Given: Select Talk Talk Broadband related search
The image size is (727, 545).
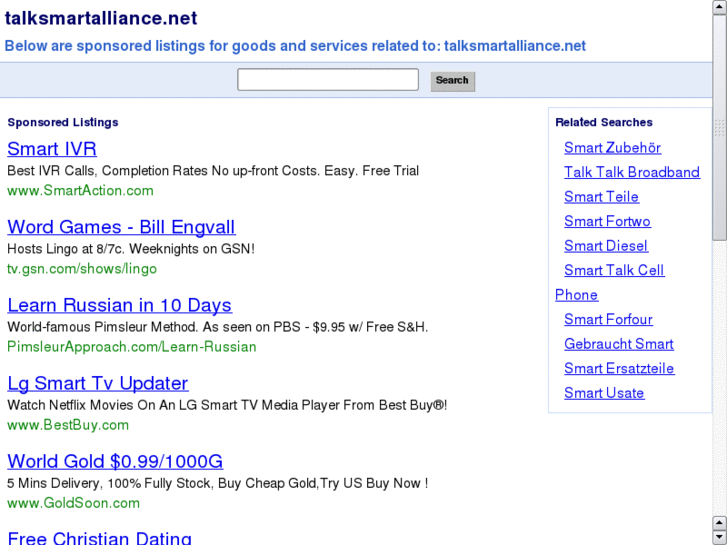Looking at the screenshot, I should point(632,172).
